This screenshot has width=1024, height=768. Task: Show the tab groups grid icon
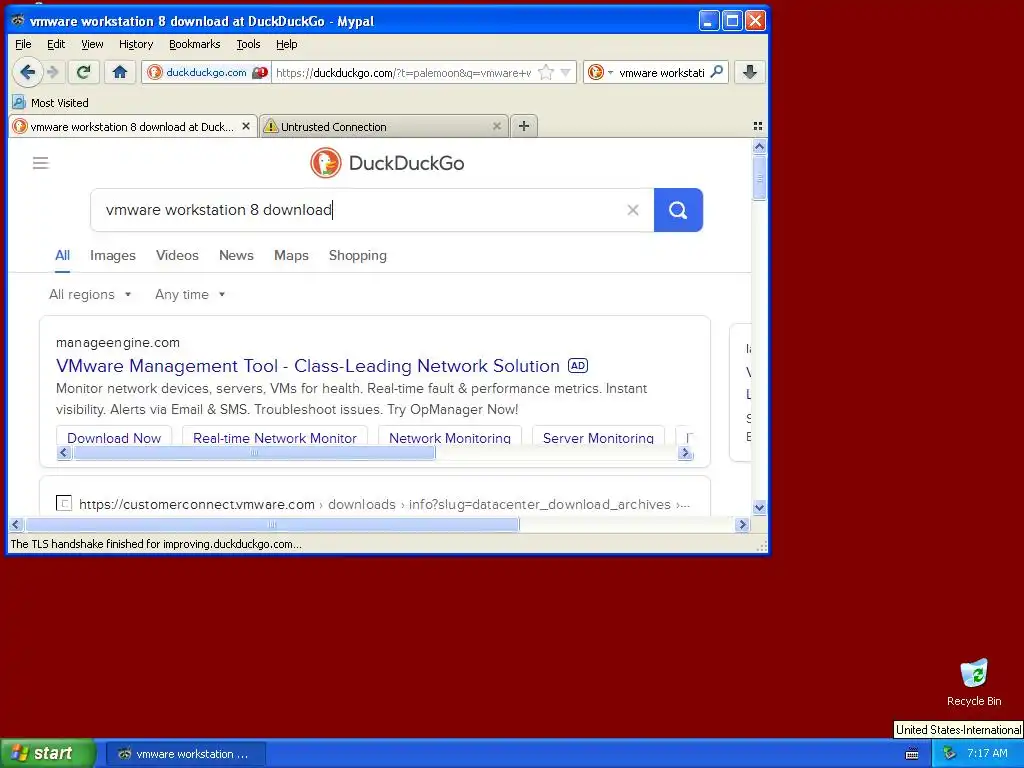click(758, 126)
